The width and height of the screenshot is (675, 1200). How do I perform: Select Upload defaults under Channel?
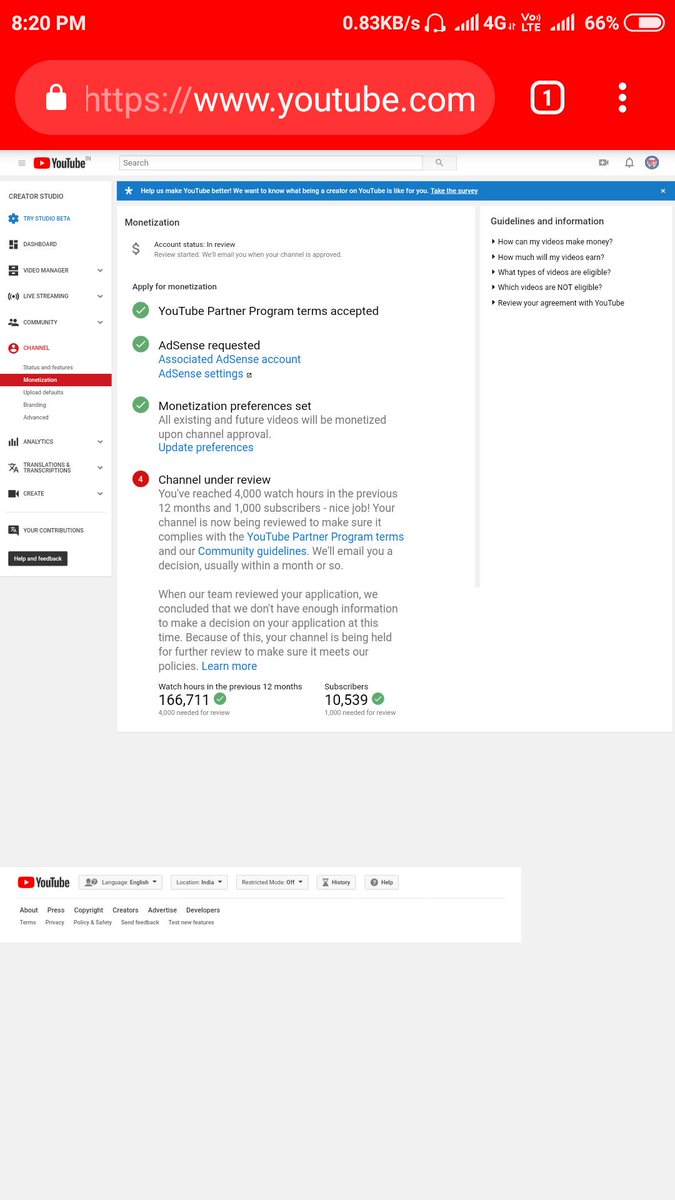(x=43, y=392)
